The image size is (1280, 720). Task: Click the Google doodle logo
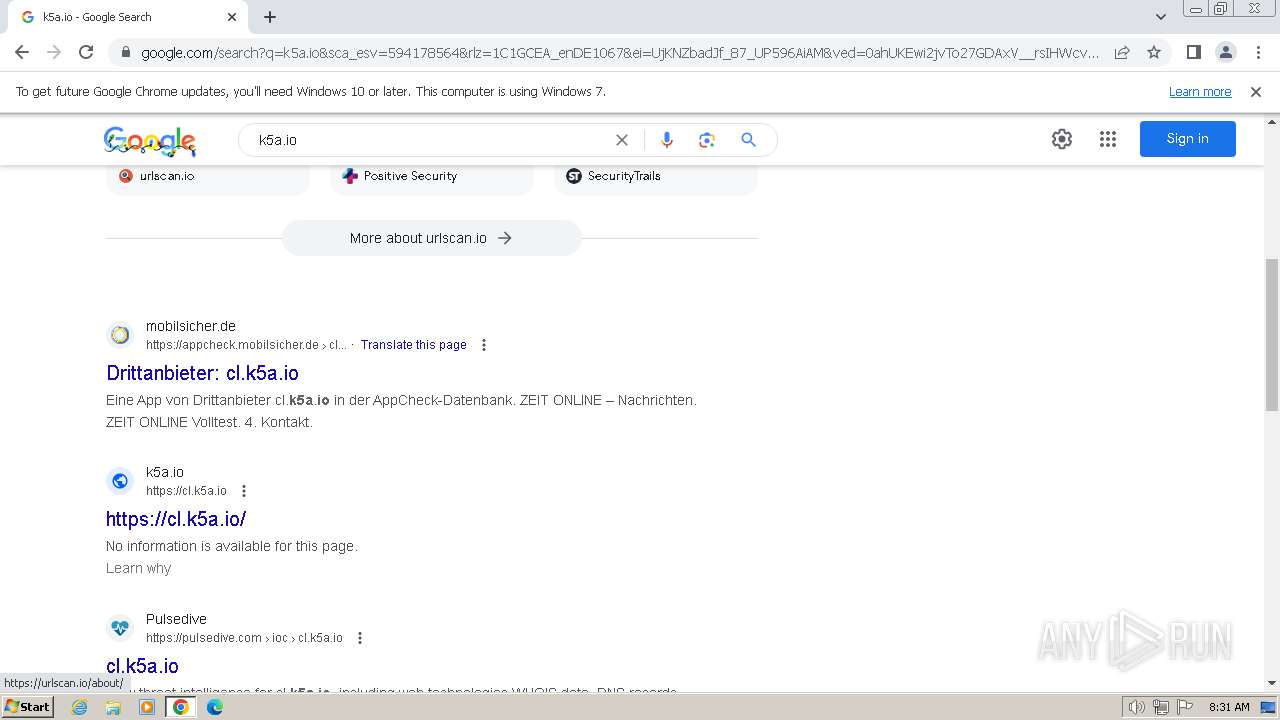(x=150, y=141)
